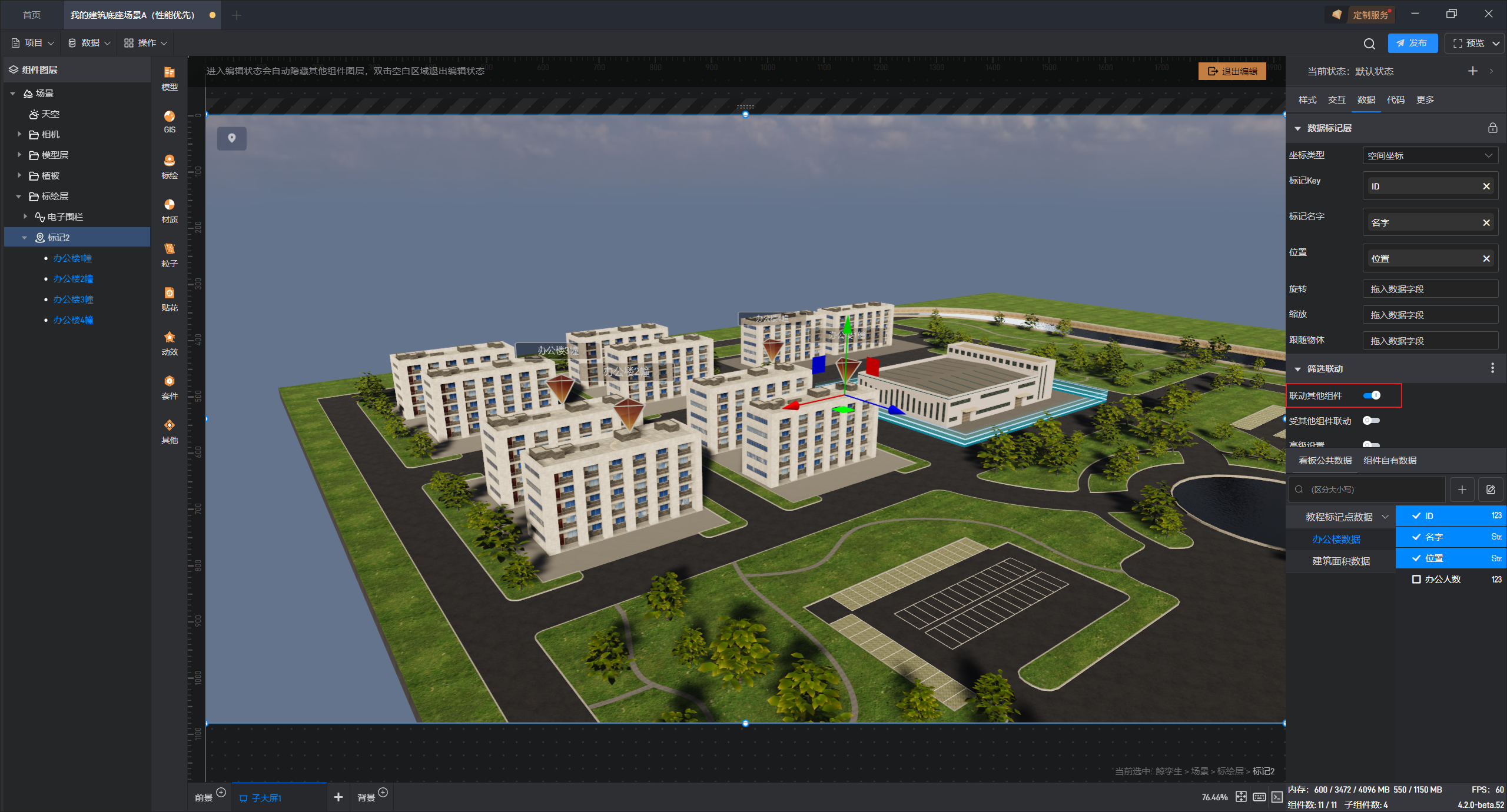1507x812 pixels.
Task: Check the 办公人数 field checkbox
Action: point(1416,579)
